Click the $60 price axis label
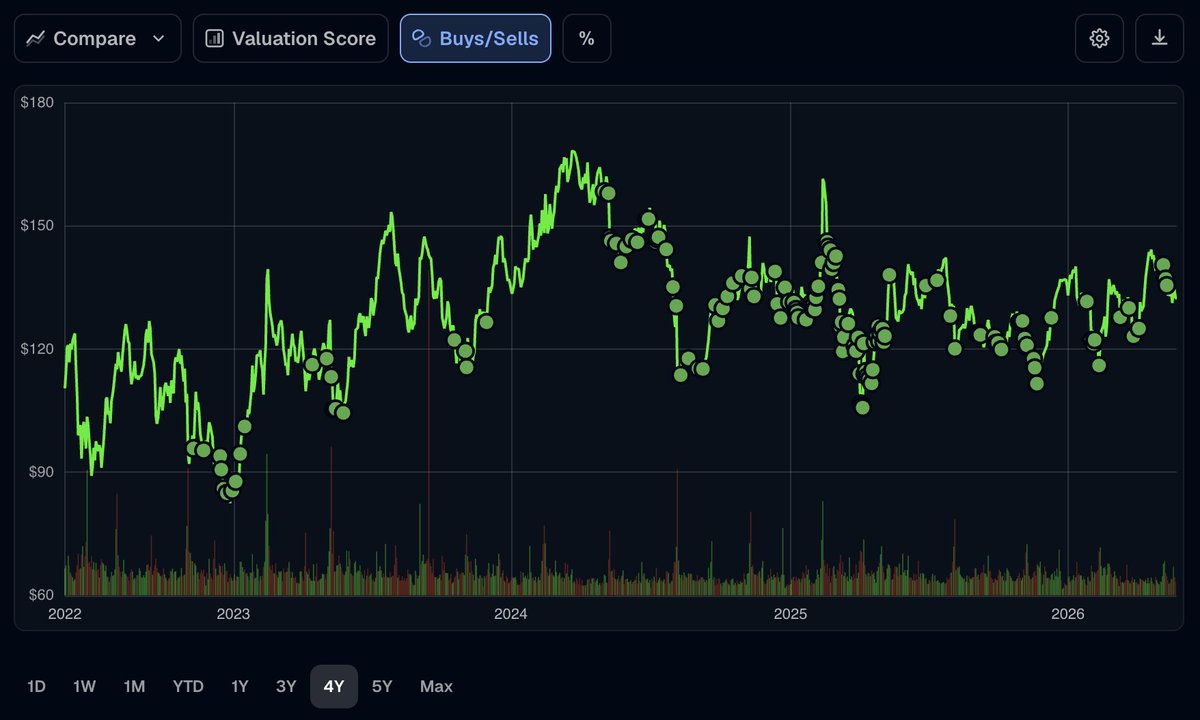The width and height of the screenshot is (1200, 720). tap(40, 595)
